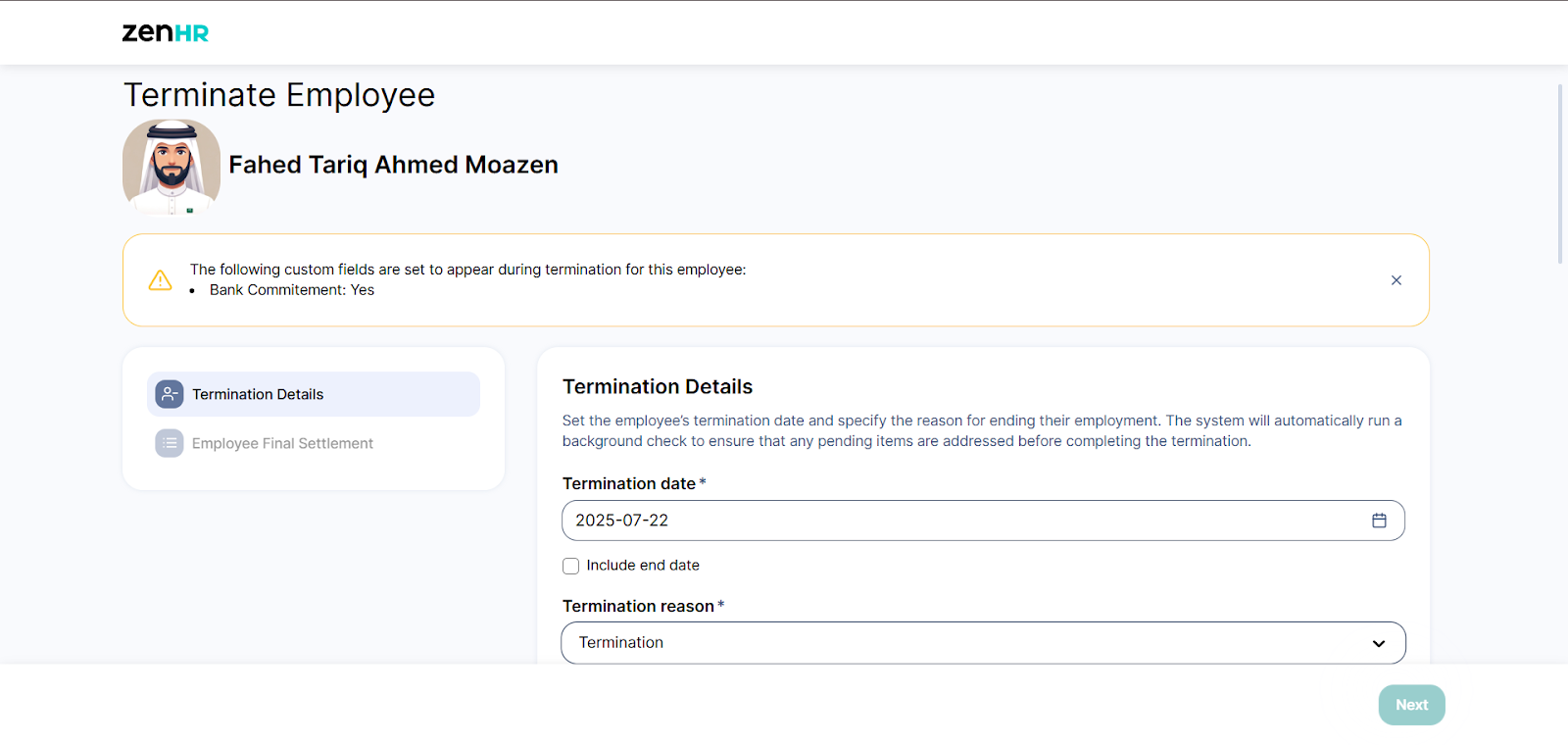The image size is (1568, 745).
Task: Click the yellow warning triangle icon
Action: coord(160,280)
